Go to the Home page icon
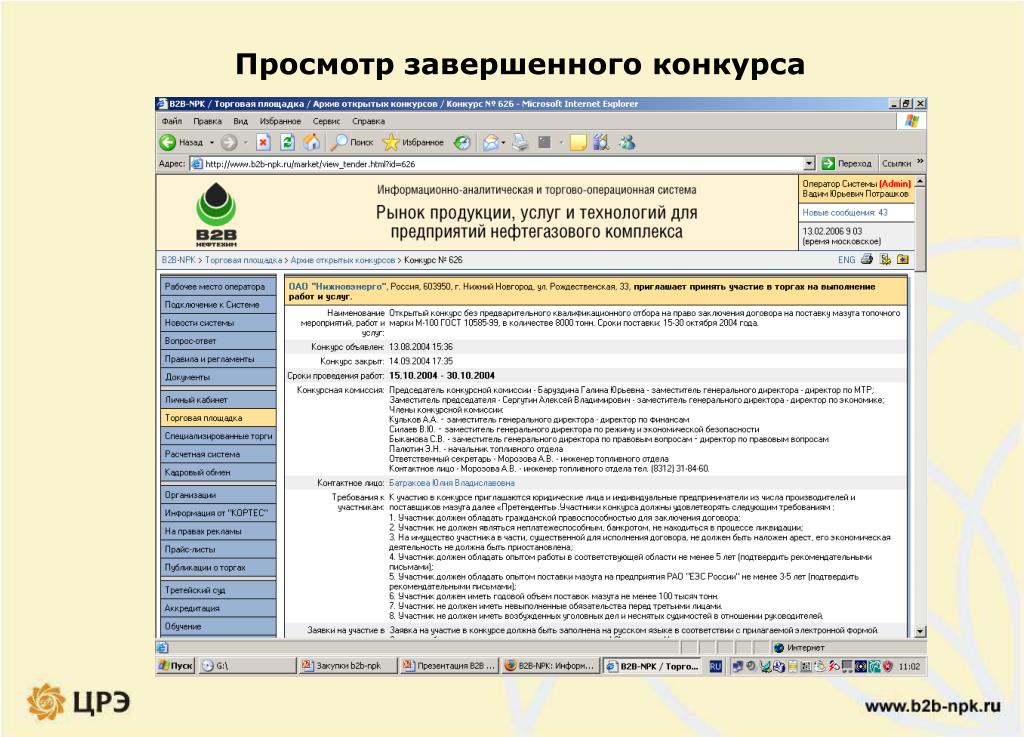Image resolution: width=1024 pixels, height=737 pixels. [312, 142]
